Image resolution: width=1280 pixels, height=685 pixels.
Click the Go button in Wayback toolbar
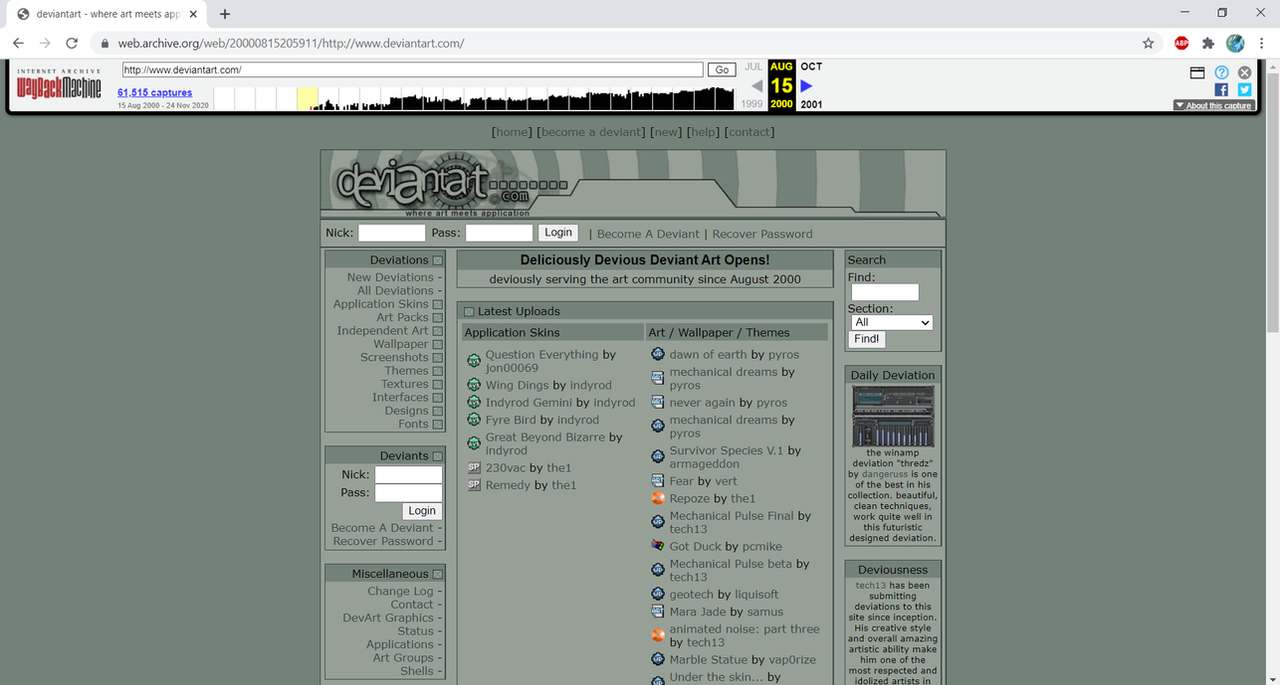pos(722,70)
